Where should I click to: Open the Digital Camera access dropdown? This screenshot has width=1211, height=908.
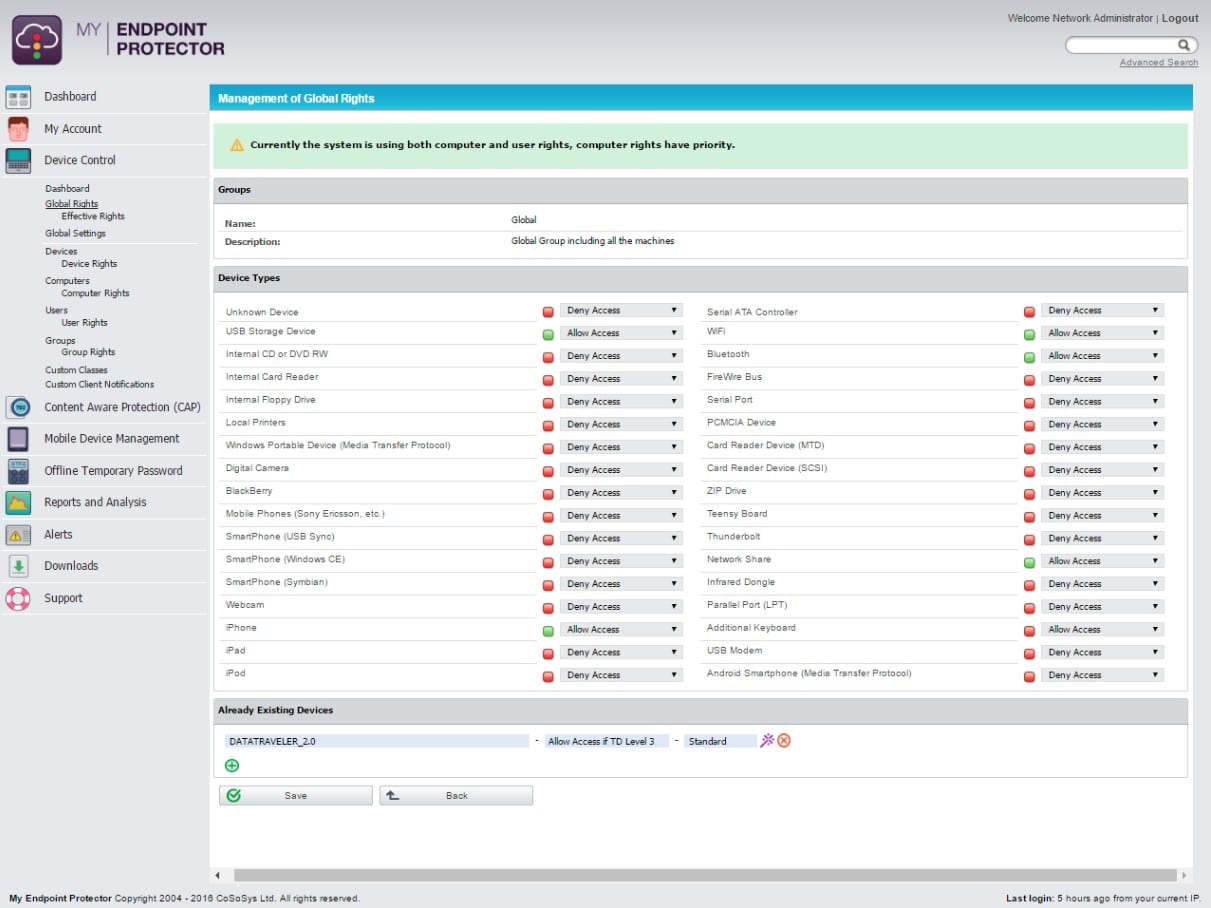621,470
